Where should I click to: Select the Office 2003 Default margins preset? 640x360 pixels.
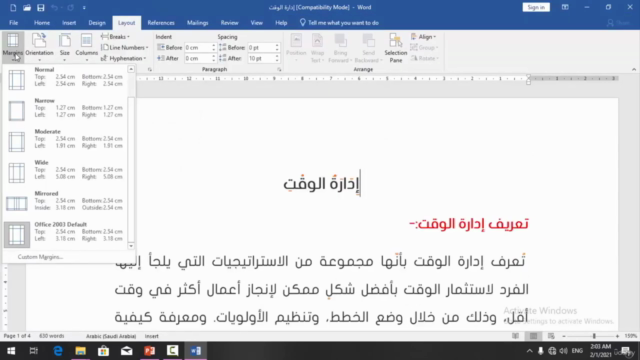coord(65,234)
